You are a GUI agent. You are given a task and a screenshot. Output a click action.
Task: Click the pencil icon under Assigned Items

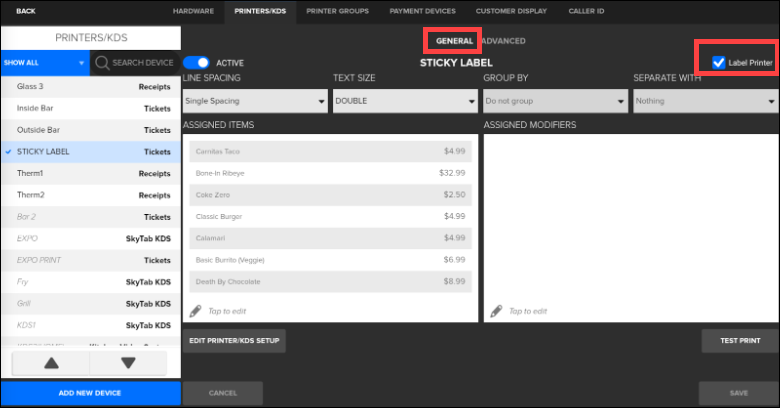click(x=195, y=311)
